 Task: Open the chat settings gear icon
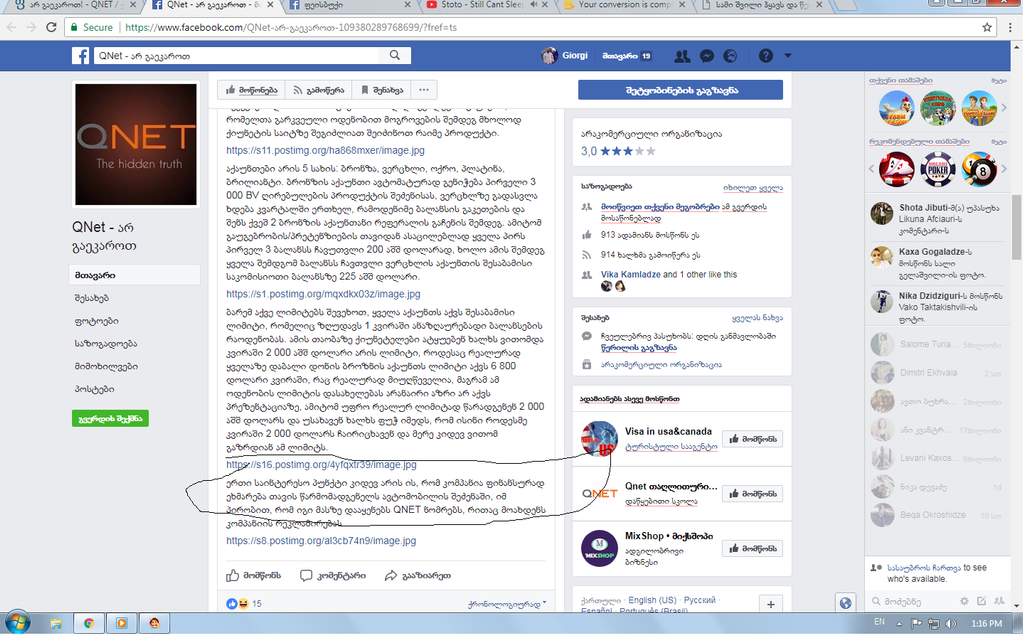pyautogui.click(x=964, y=601)
